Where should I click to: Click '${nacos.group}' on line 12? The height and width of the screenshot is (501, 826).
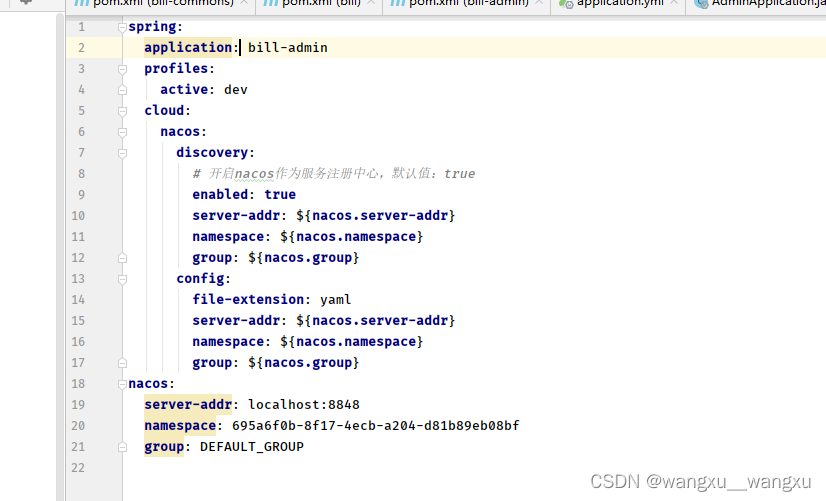click(x=303, y=258)
